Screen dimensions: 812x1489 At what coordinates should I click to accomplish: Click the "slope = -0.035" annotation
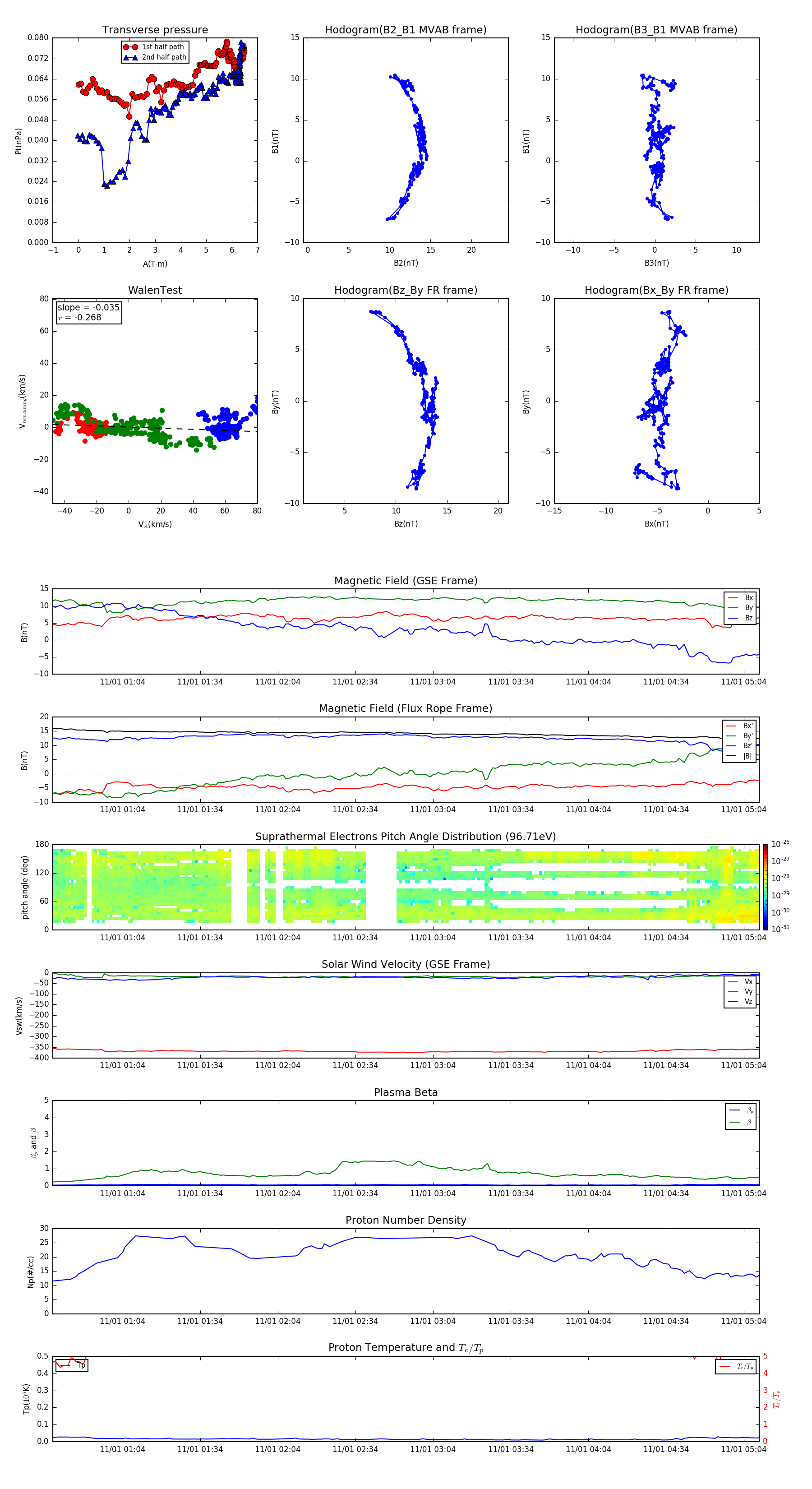pyautogui.click(x=88, y=308)
